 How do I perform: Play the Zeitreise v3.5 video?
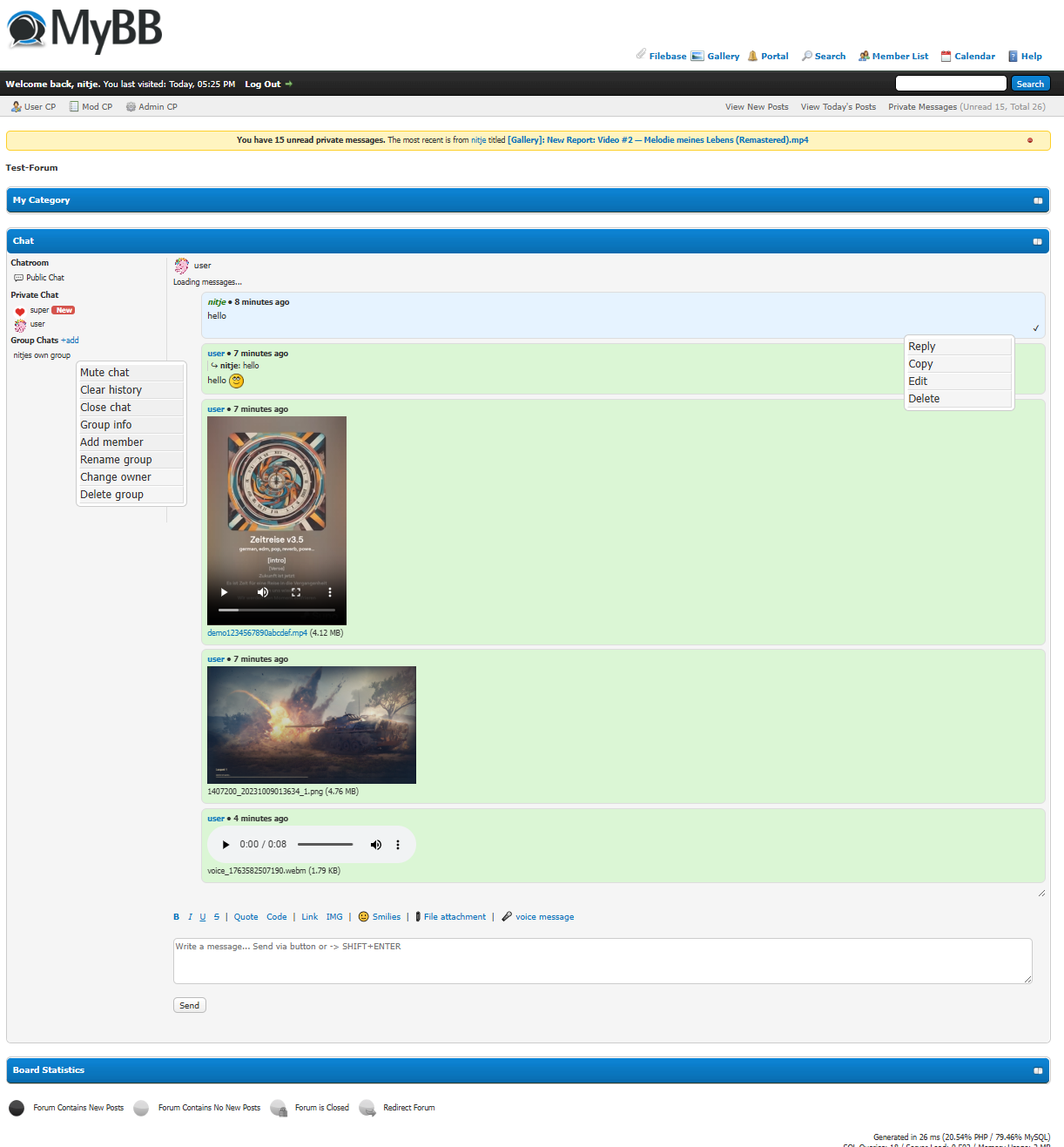(x=224, y=592)
